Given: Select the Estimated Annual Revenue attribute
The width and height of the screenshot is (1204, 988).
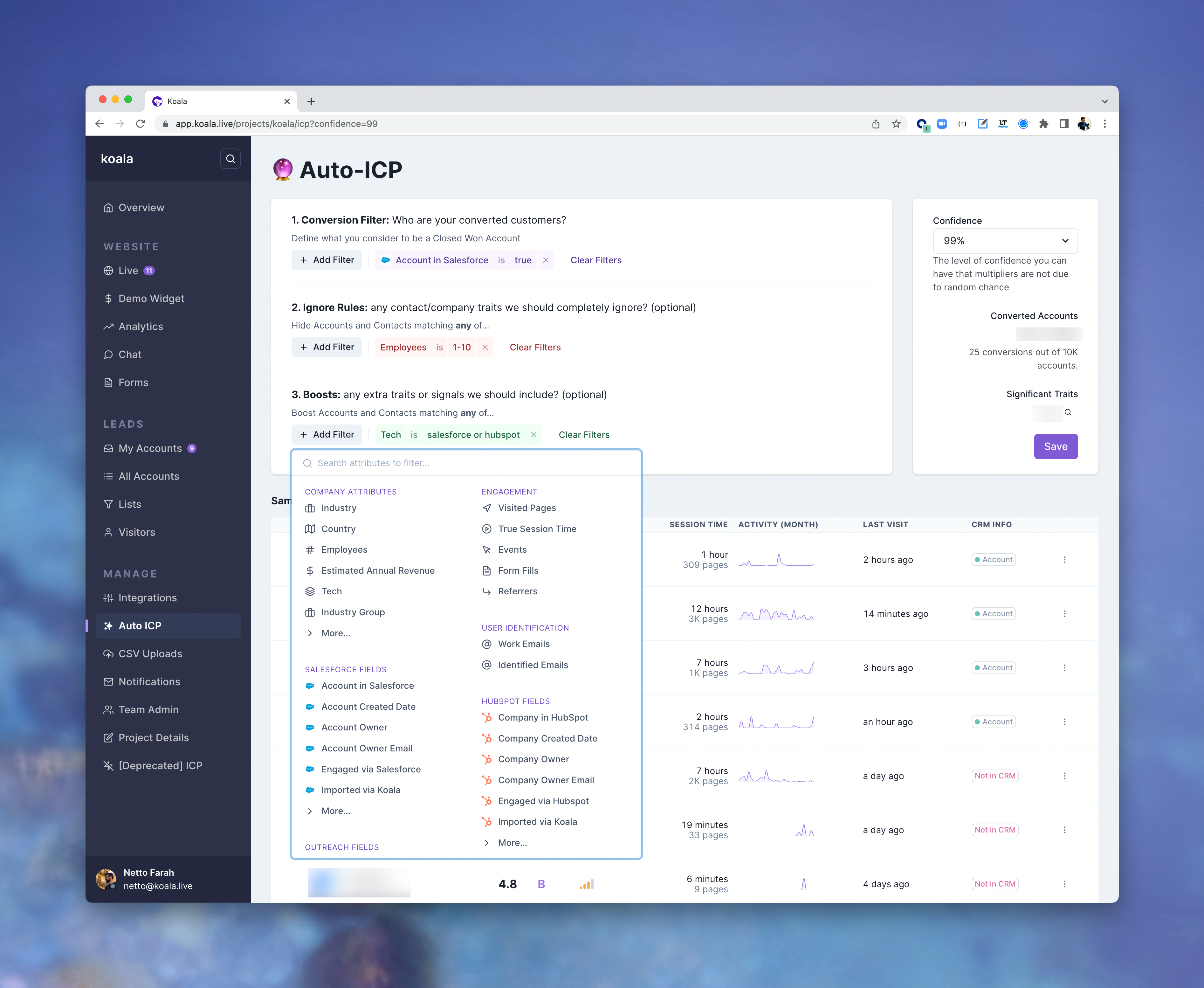Looking at the screenshot, I should click(377, 570).
